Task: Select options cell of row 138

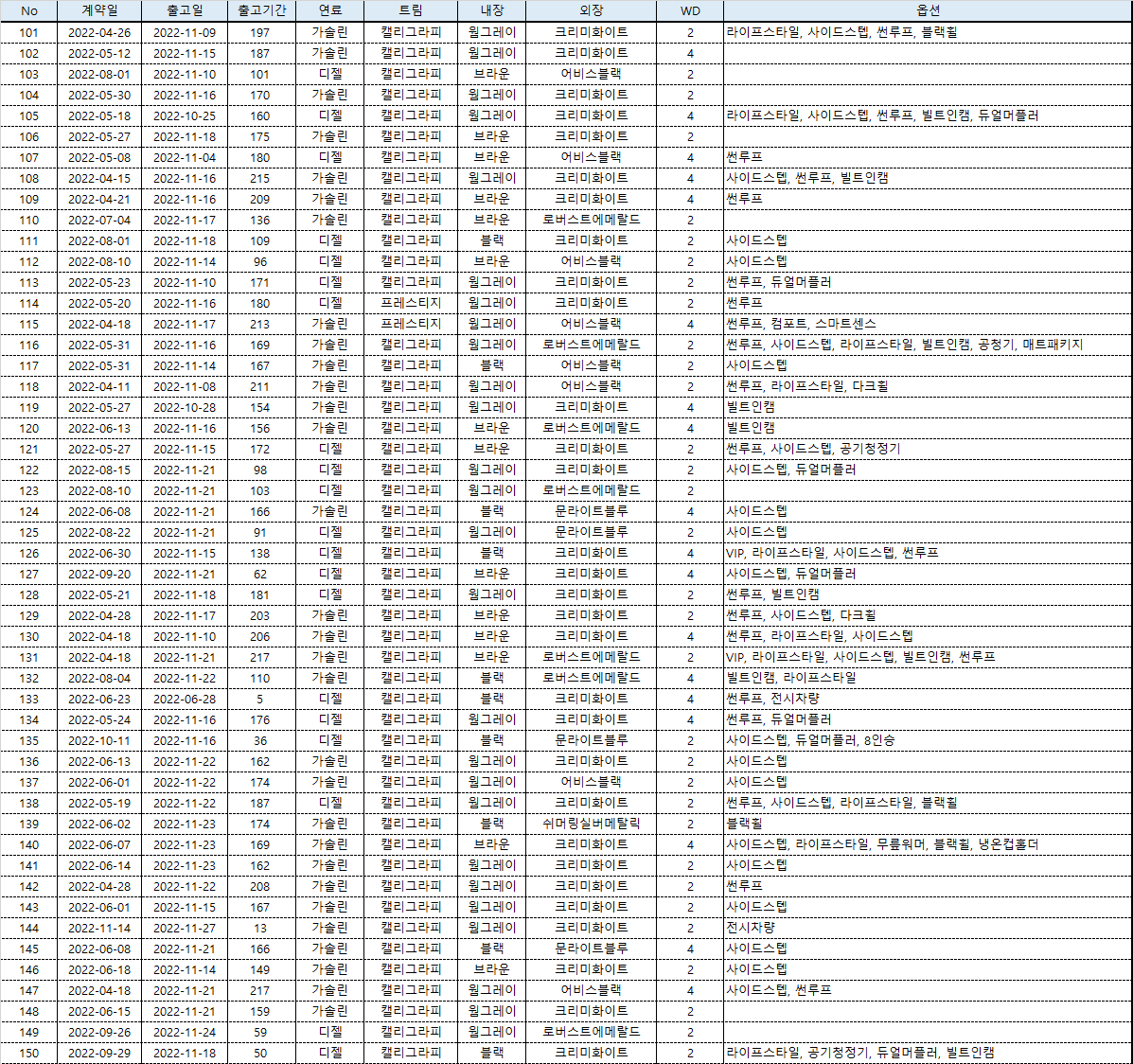Action: coord(928,803)
